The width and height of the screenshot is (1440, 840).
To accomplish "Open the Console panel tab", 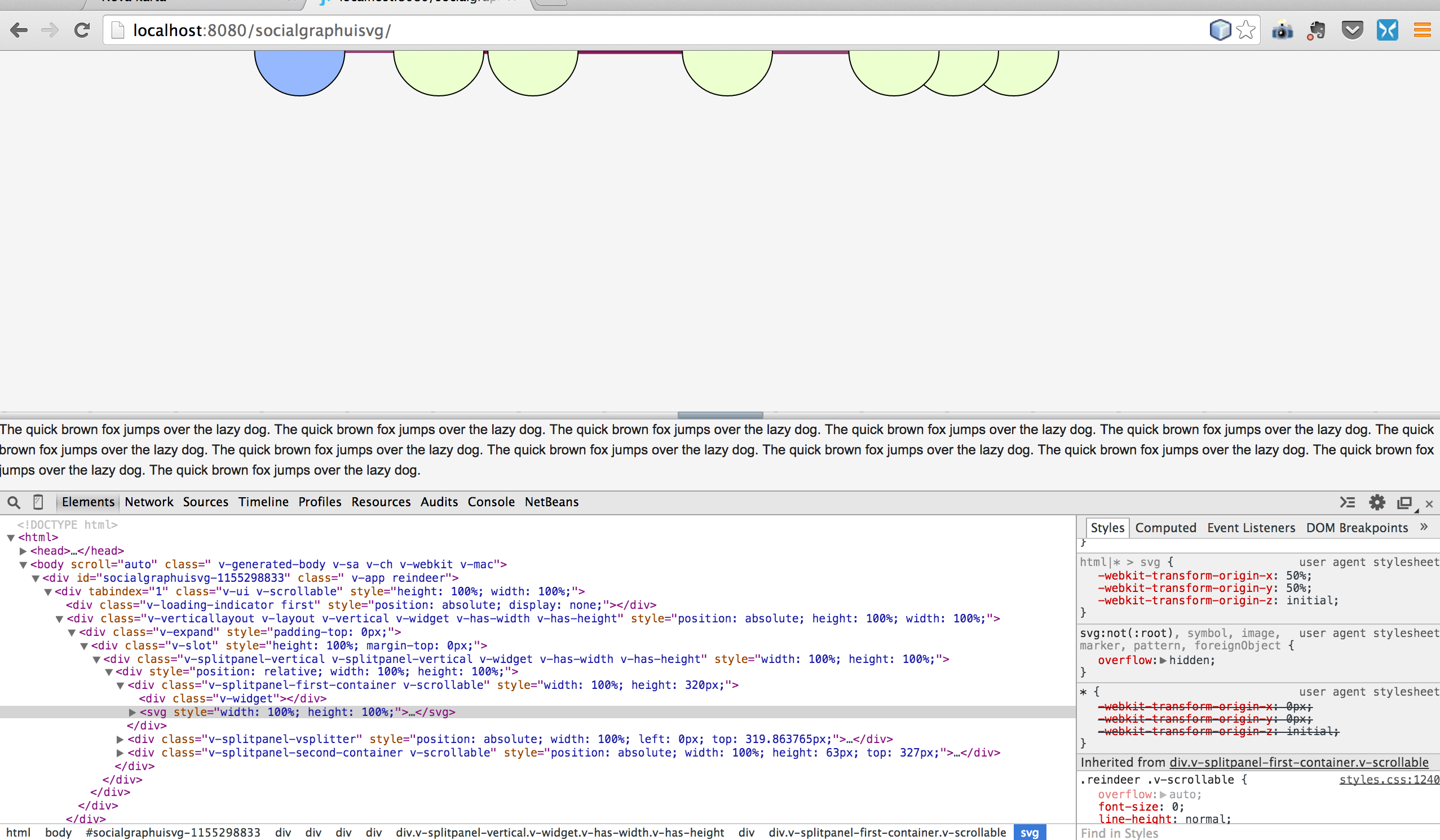I will click(x=491, y=502).
